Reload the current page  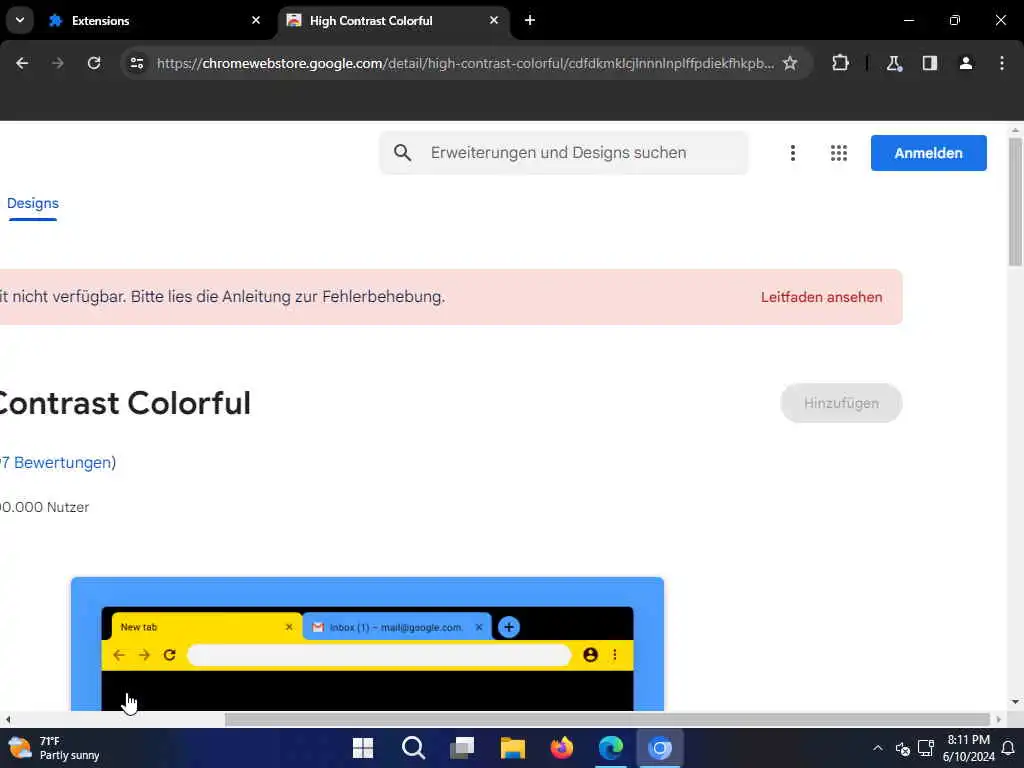point(94,63)
